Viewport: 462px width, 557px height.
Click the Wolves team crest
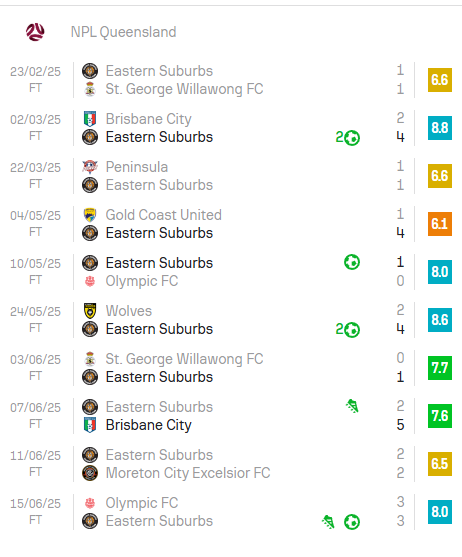[90, 311]
